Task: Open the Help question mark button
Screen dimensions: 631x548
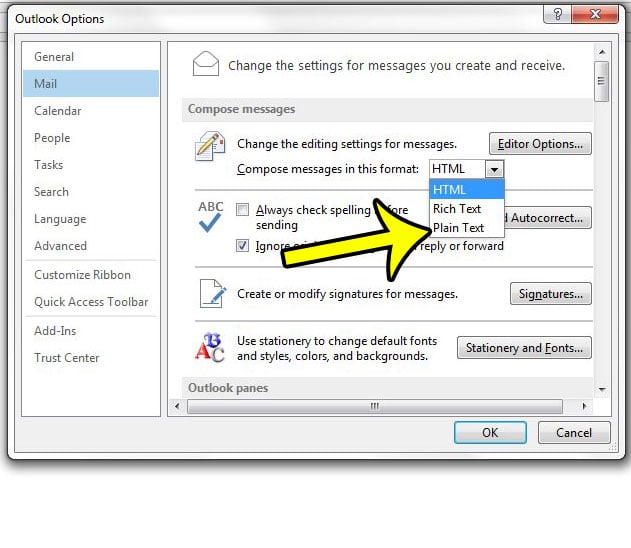Action: point(557,14)
